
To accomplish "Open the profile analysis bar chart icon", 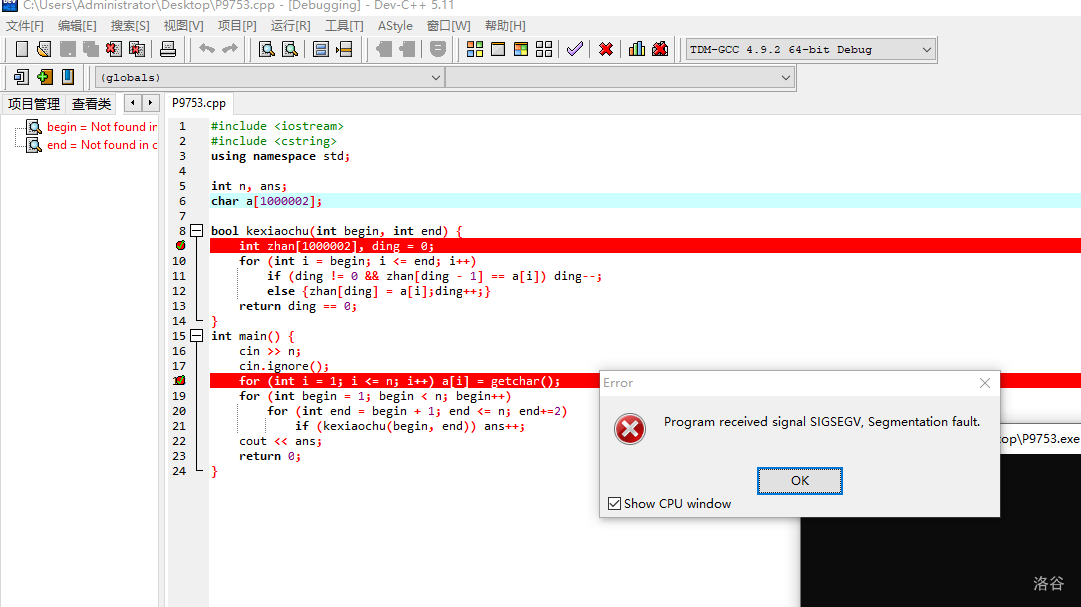I will (x=637, y=49).
